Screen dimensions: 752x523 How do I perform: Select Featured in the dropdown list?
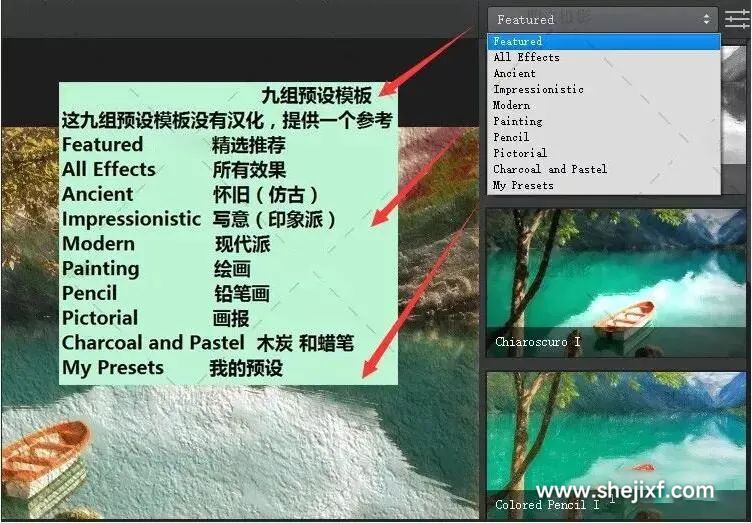point(518,42)
